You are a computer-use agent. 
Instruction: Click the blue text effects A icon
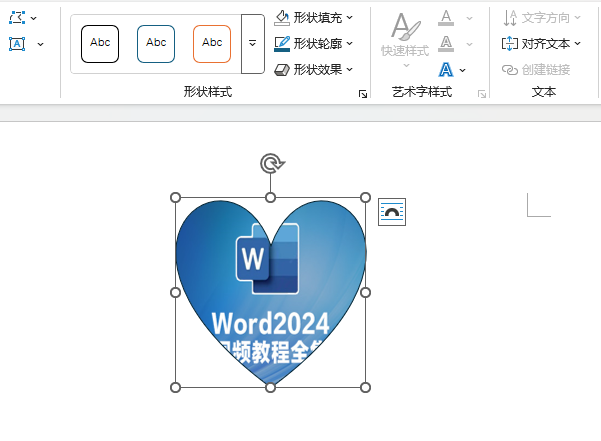[x=446, y=70]
